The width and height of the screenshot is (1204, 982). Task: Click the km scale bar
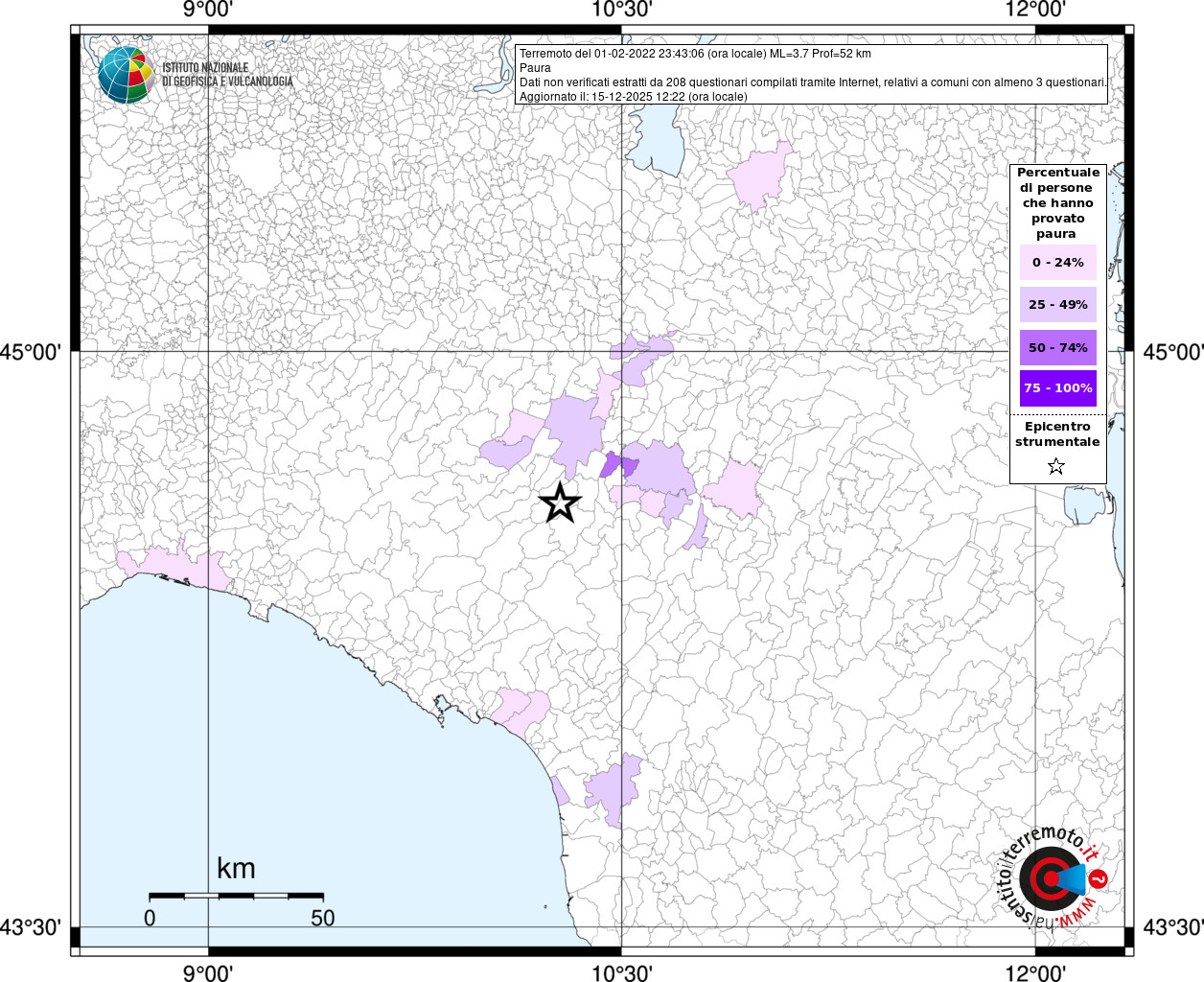click(x=236, y=895)
